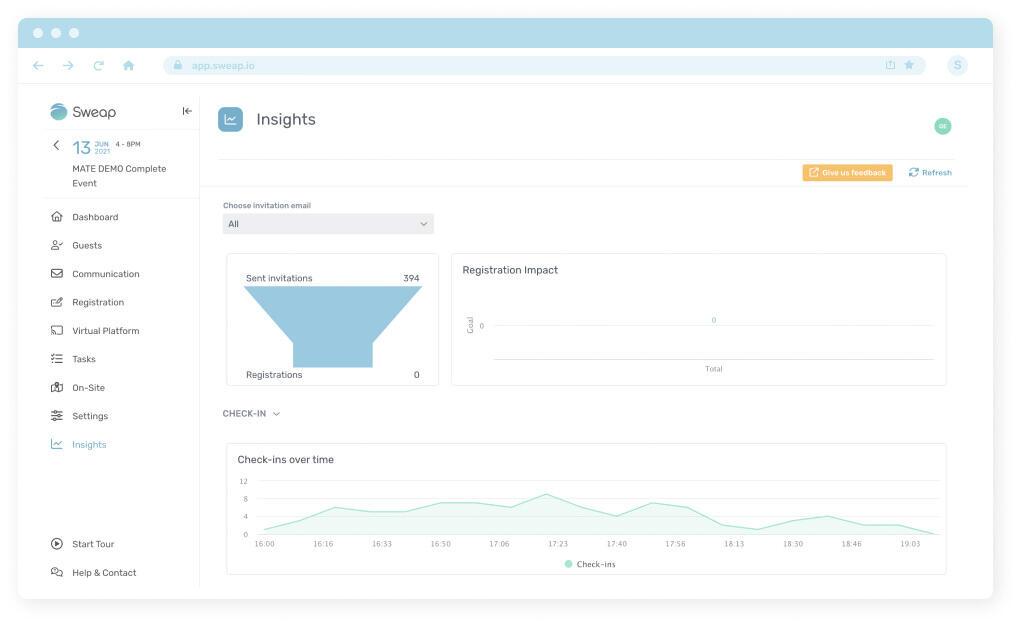Open the Choose invitation email dropdown
Image resolution: width=1019 pixels, height=625 pixels.
point(328,224)
